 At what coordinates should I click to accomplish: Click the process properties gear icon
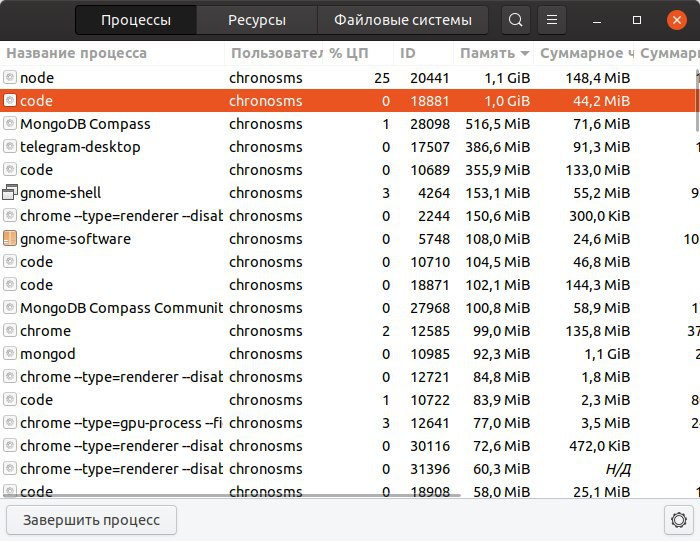click(x=679, y=520)
